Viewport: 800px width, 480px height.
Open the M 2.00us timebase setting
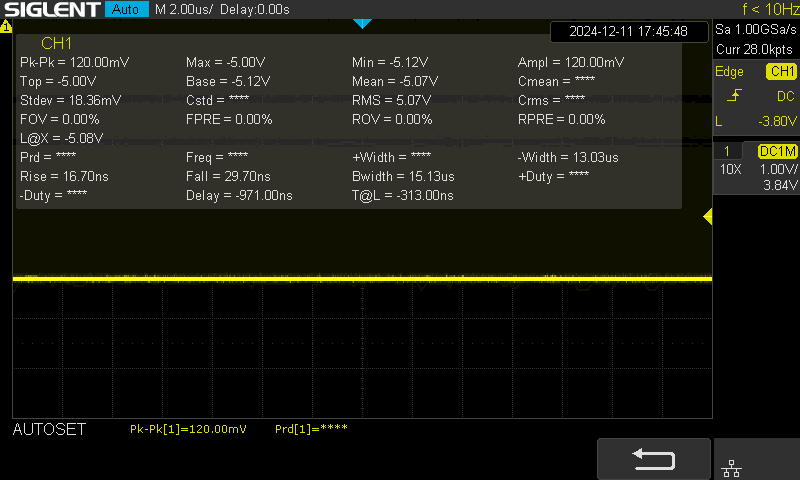point(184,9)
